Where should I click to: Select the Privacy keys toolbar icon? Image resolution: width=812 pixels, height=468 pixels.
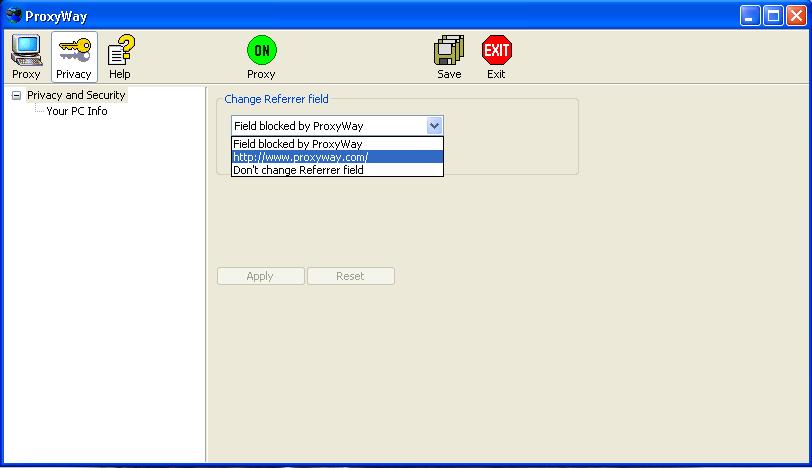click(x=74, y=57)
